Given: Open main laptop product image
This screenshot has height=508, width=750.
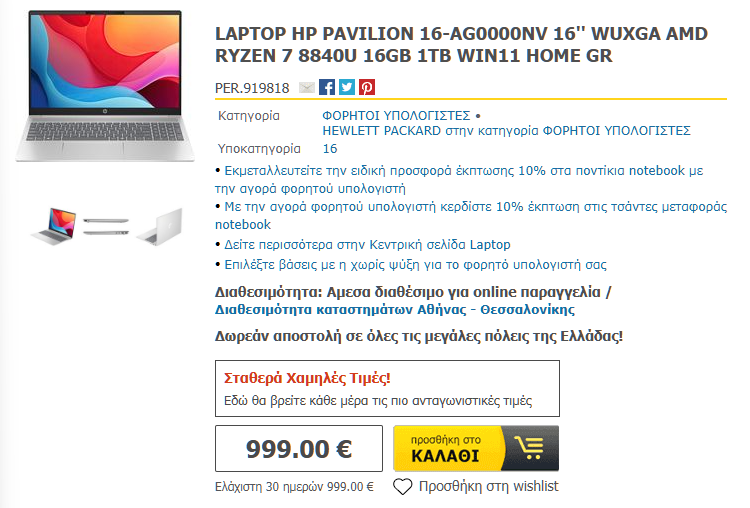Looking at the screenshot, I should [105, 86].
